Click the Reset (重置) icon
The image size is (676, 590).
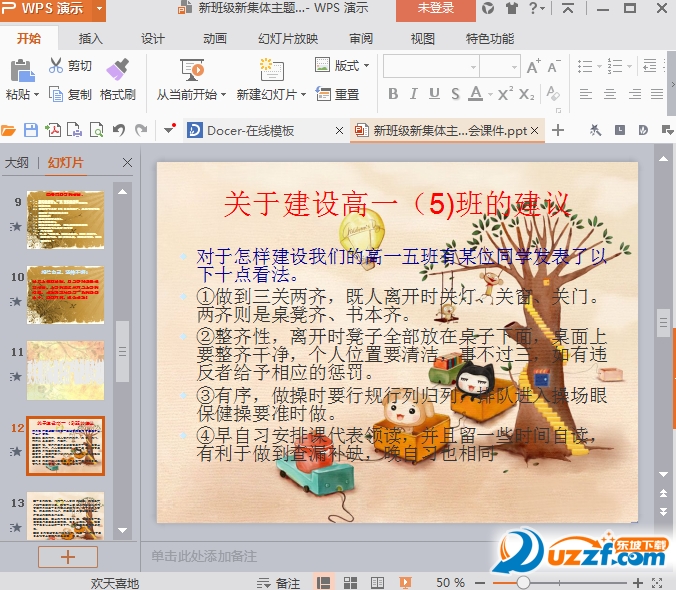click(x=323, y=94)
